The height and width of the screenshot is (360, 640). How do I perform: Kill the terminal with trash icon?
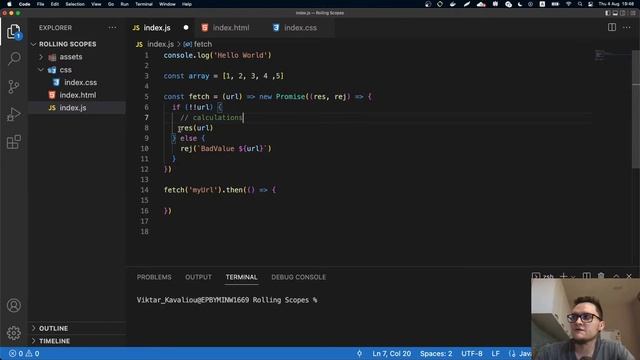601,276
